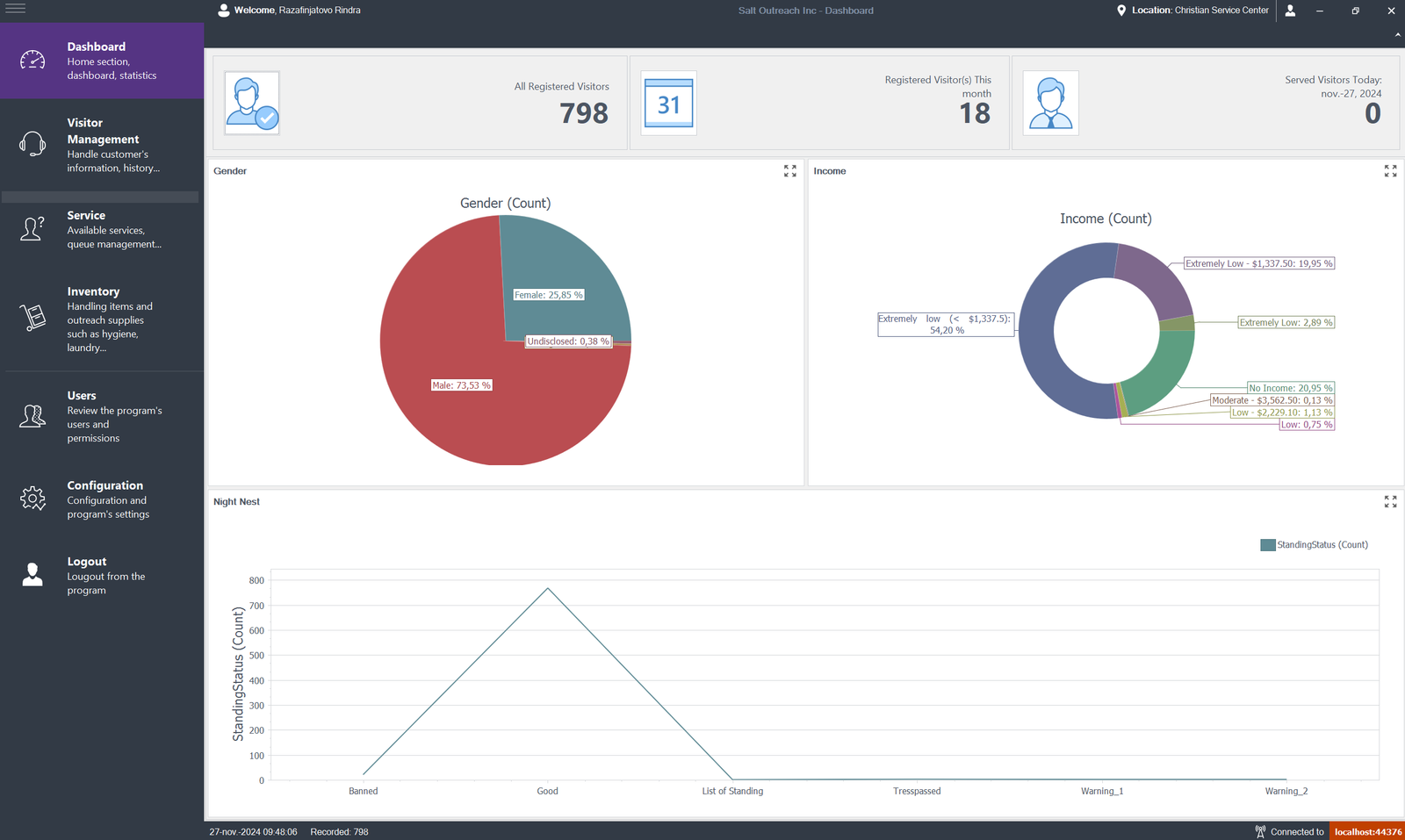Click the Users group icon in sidebar
The image size is (1405, 840).
coord(32,416)
